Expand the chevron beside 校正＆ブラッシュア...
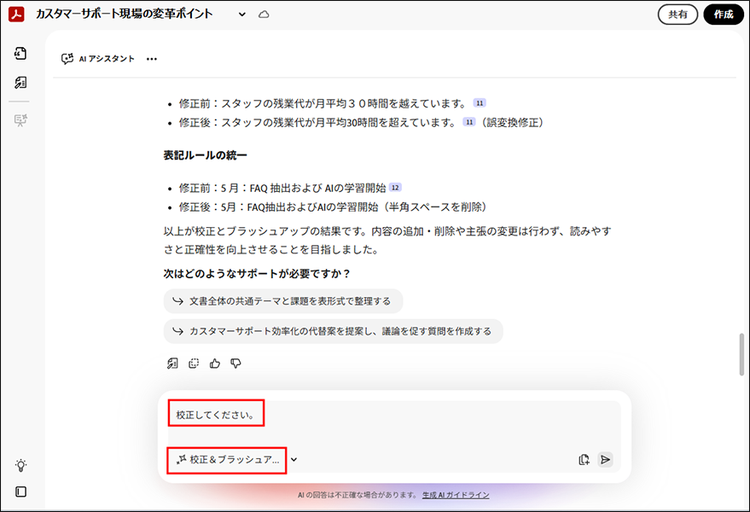The image size is (750, 512). 294,460
